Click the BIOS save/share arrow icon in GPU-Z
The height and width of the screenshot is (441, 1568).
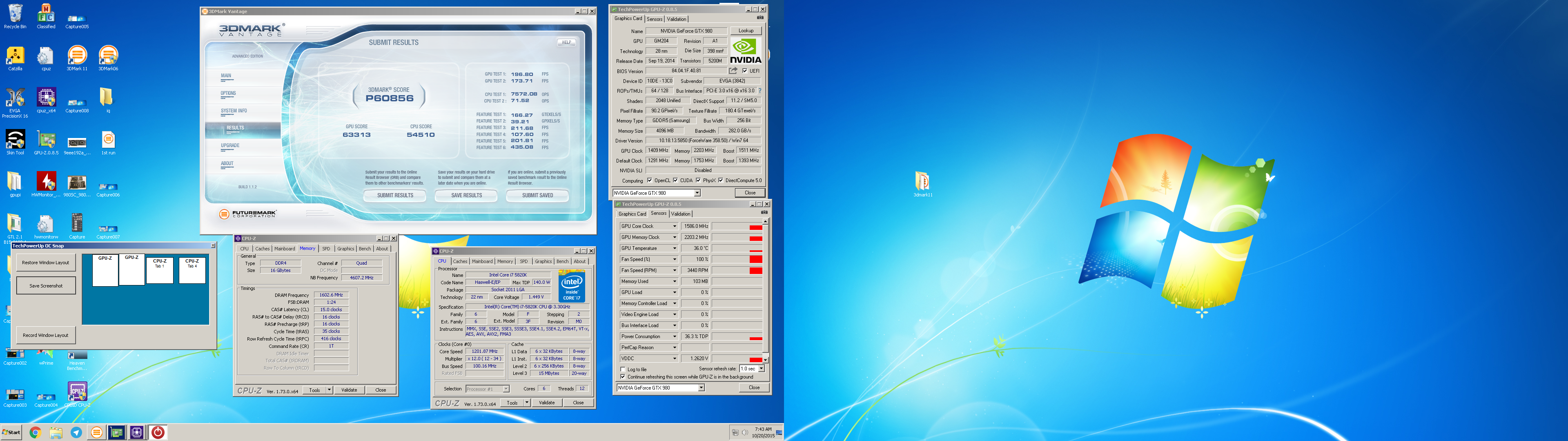(733, 71)
